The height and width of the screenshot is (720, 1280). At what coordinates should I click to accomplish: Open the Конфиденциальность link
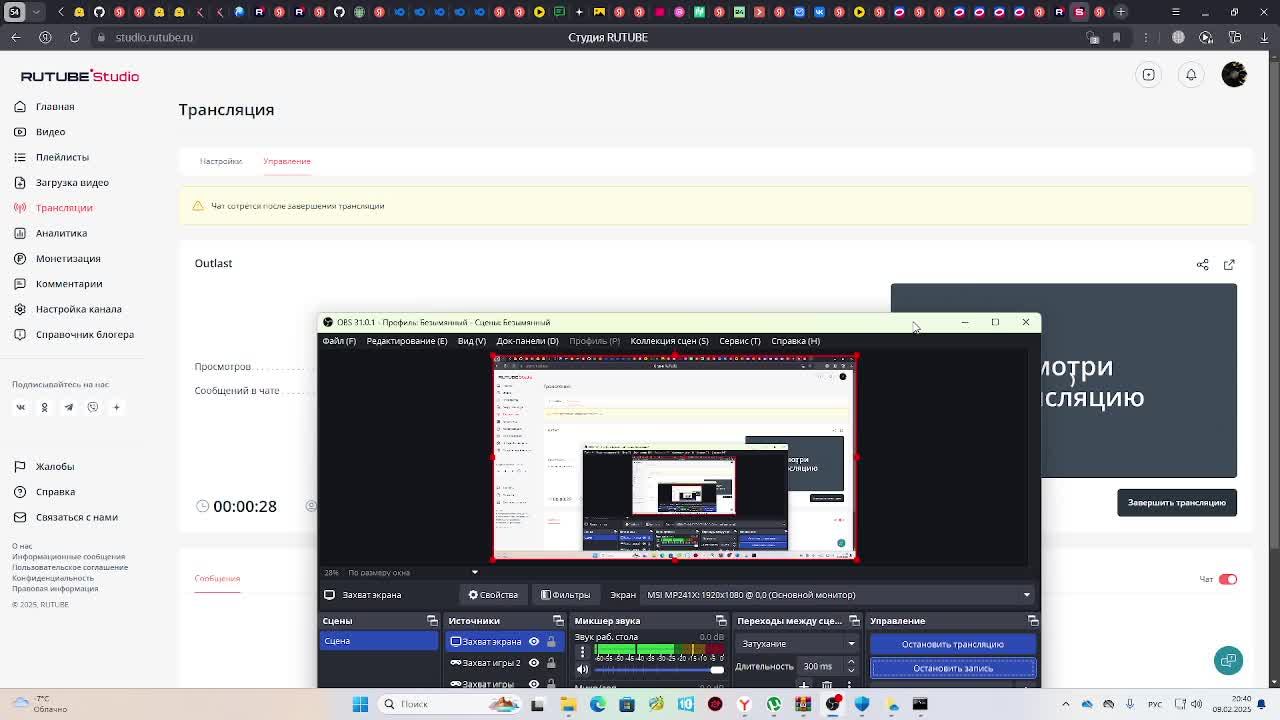pos(53,578)
